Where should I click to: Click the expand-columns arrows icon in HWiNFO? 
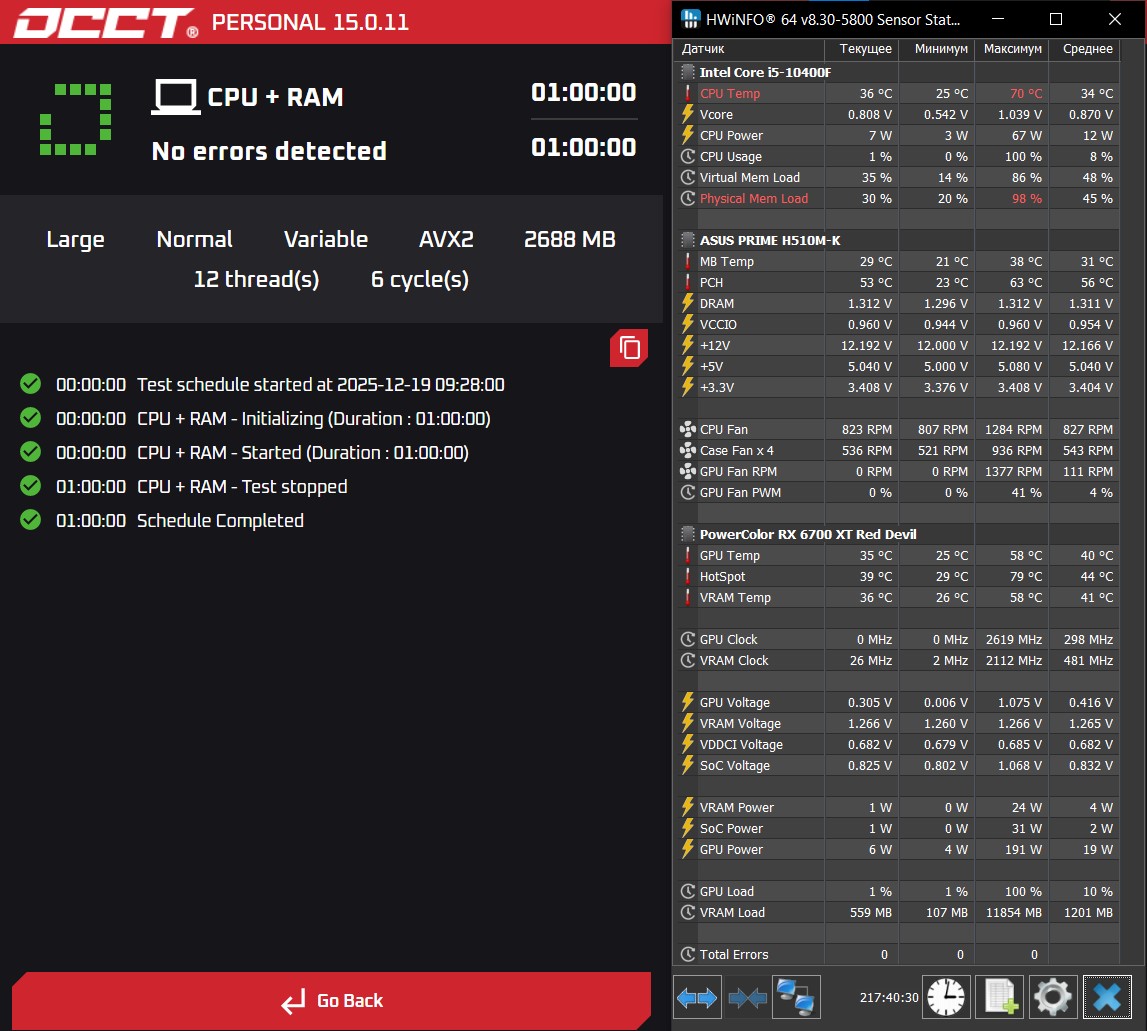click(697, 997)
